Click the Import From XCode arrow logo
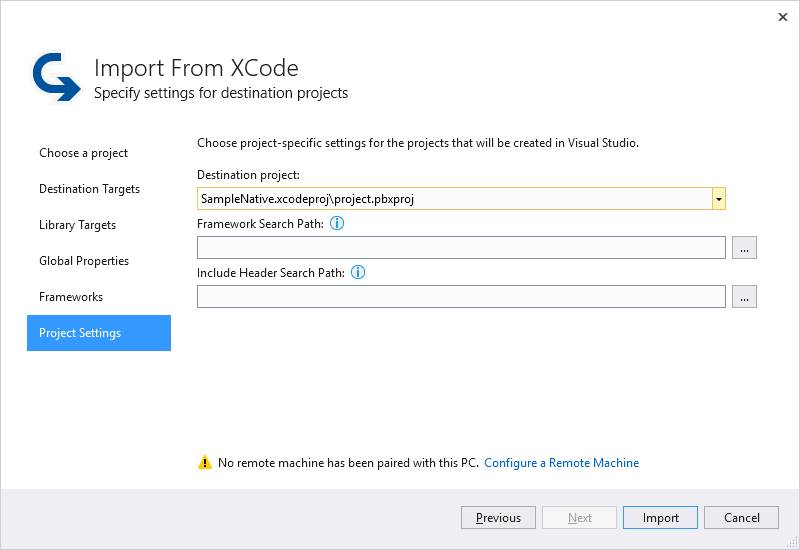 tap(56, 77)
